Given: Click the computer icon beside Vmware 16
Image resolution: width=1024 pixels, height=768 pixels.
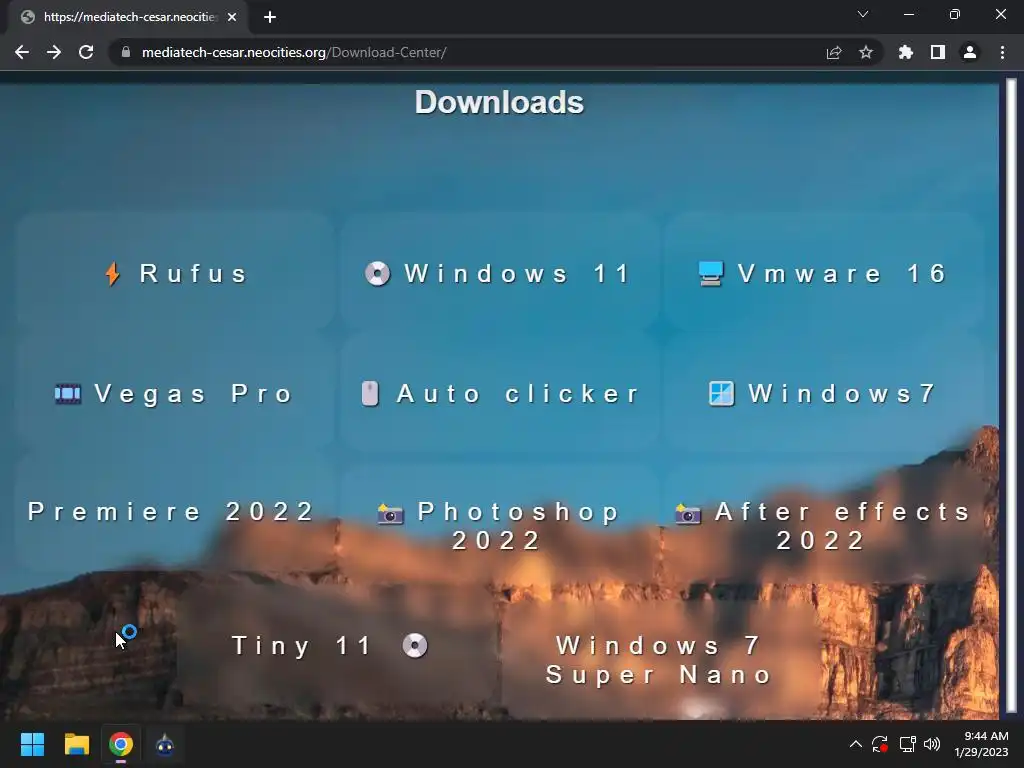Looking at the screenshot, I should click(x=711, y=274).
